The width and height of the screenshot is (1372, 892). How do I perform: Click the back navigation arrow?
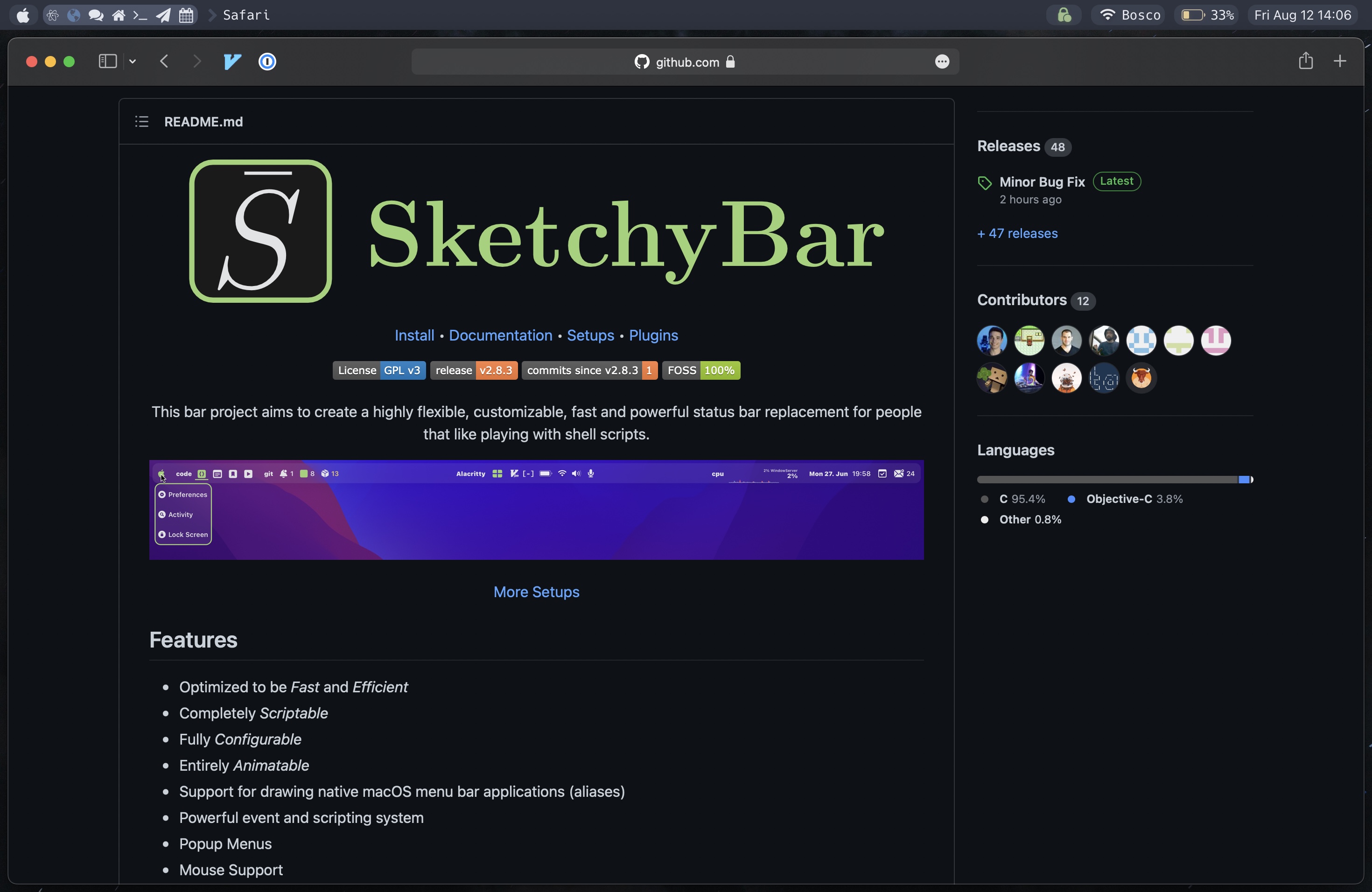[x=164, y=62]
